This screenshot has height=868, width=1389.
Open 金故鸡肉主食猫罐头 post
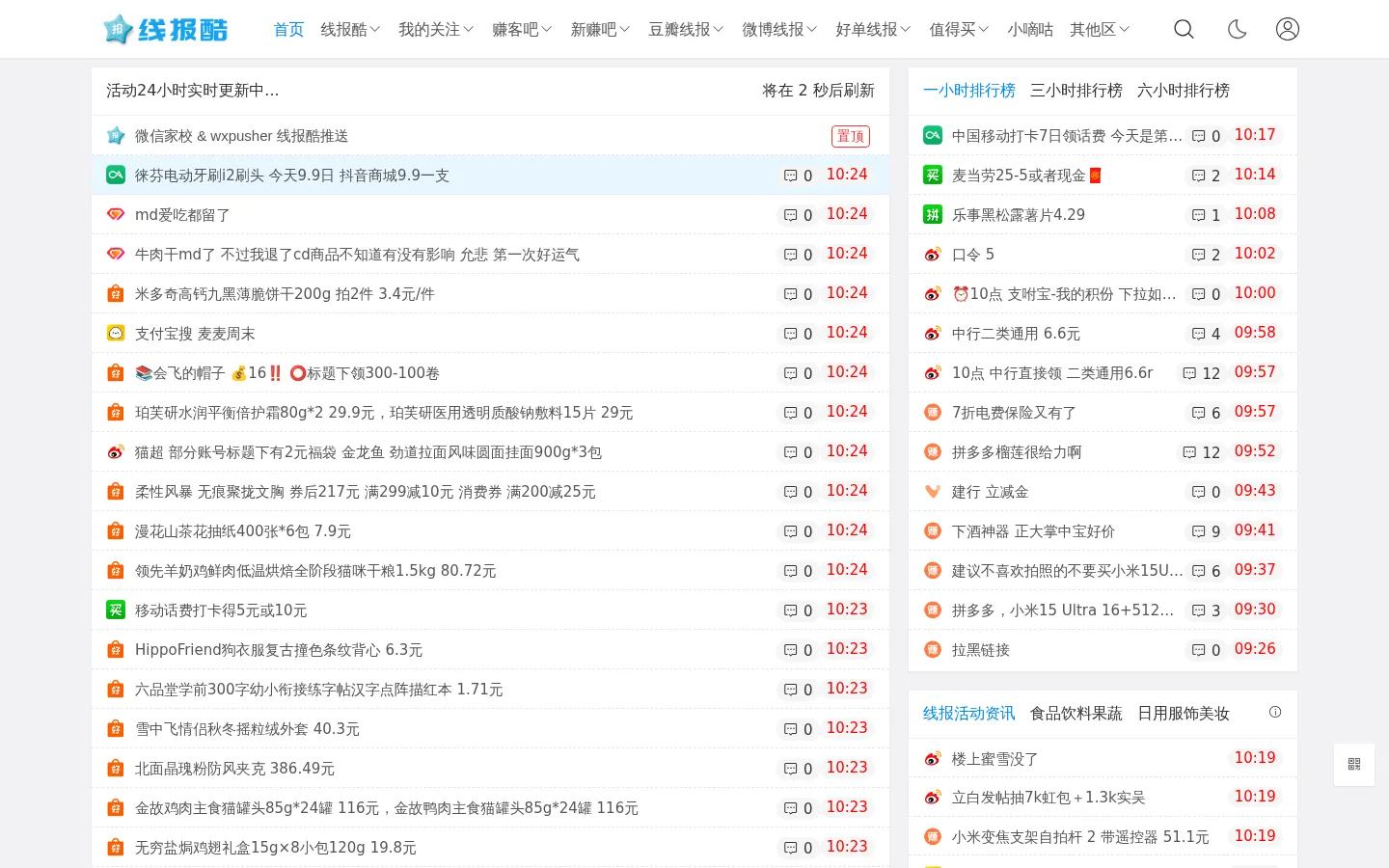[x=387, y=808]
